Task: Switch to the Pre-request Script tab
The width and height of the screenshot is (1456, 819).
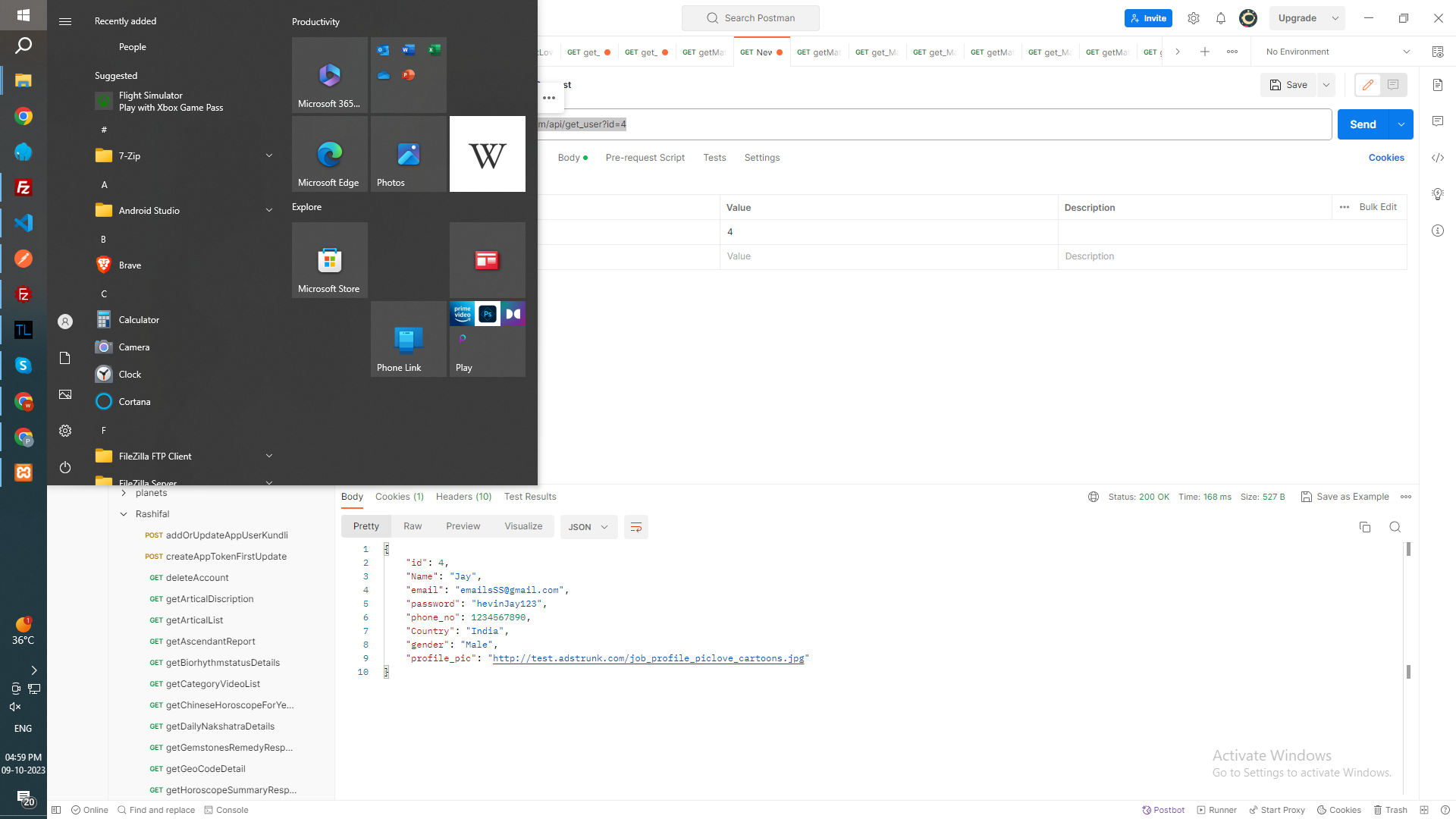Action: tap(645, 158)
